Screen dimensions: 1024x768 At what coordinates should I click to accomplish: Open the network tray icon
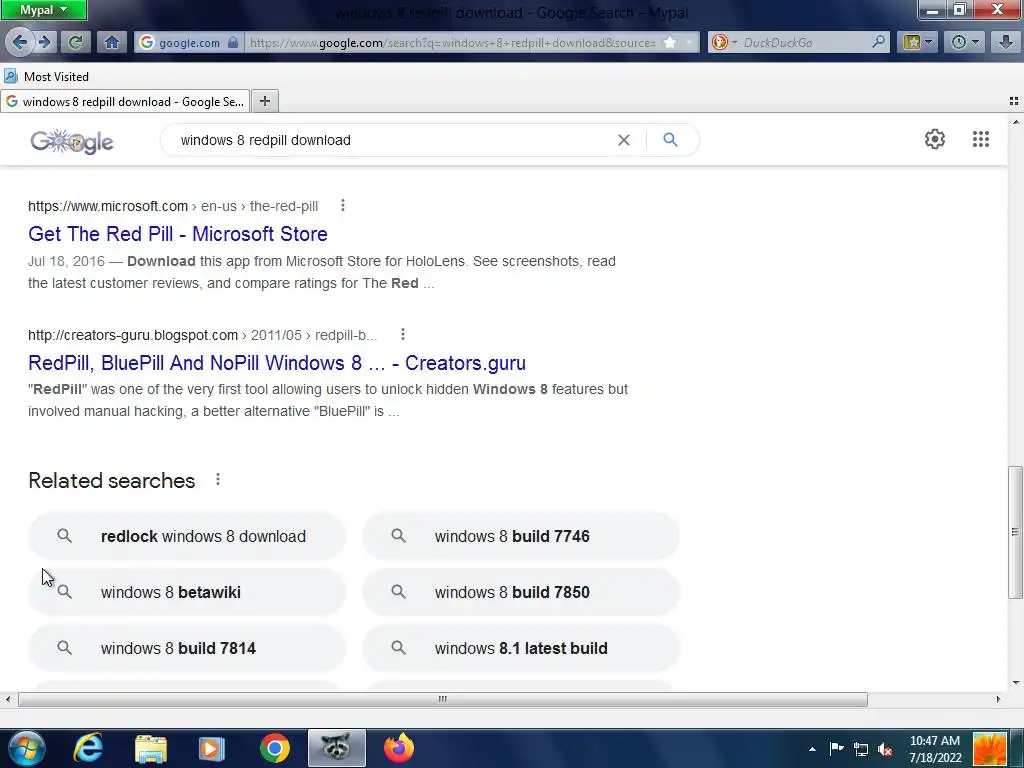tap(861, 749)
